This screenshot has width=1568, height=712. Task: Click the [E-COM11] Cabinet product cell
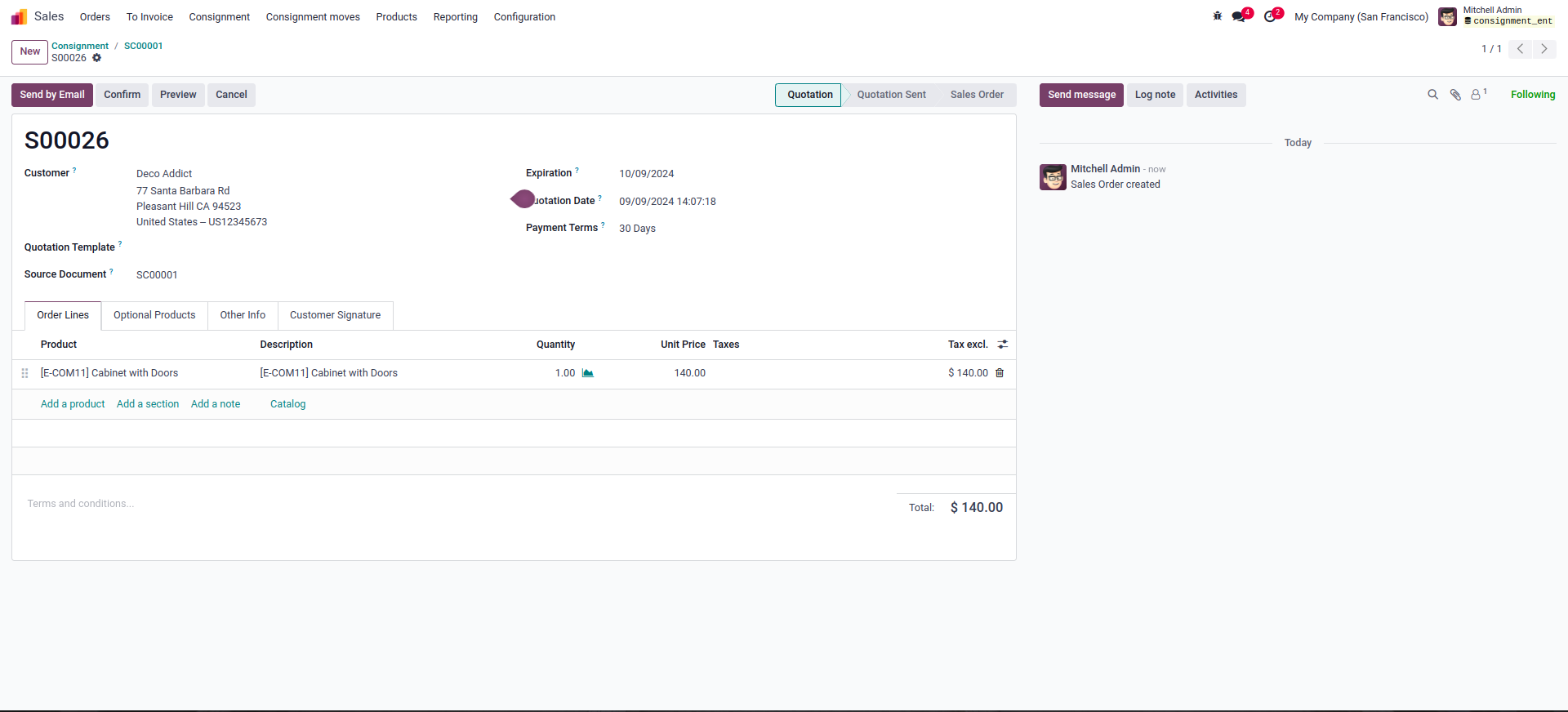click(x=109, y=373)
